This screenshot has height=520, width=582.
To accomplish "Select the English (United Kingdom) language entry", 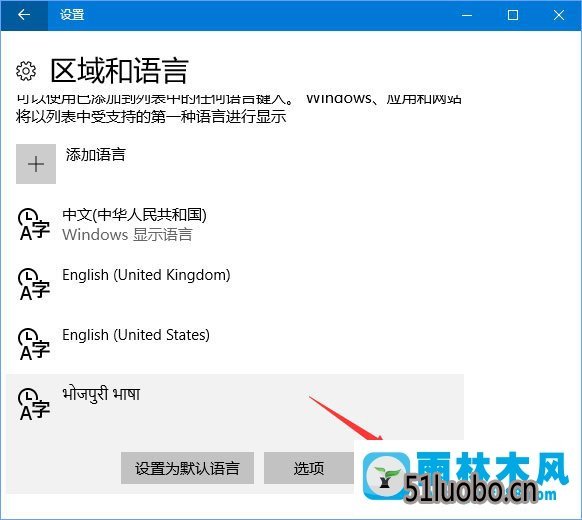I will [235, 284].
